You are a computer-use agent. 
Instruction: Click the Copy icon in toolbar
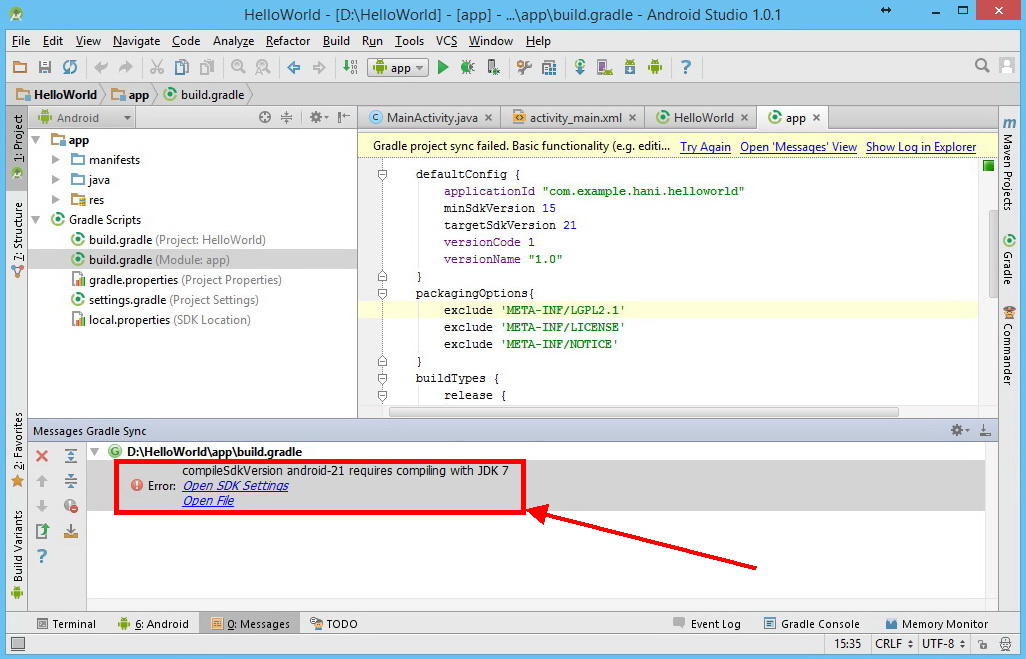click(x=181, y=67)
